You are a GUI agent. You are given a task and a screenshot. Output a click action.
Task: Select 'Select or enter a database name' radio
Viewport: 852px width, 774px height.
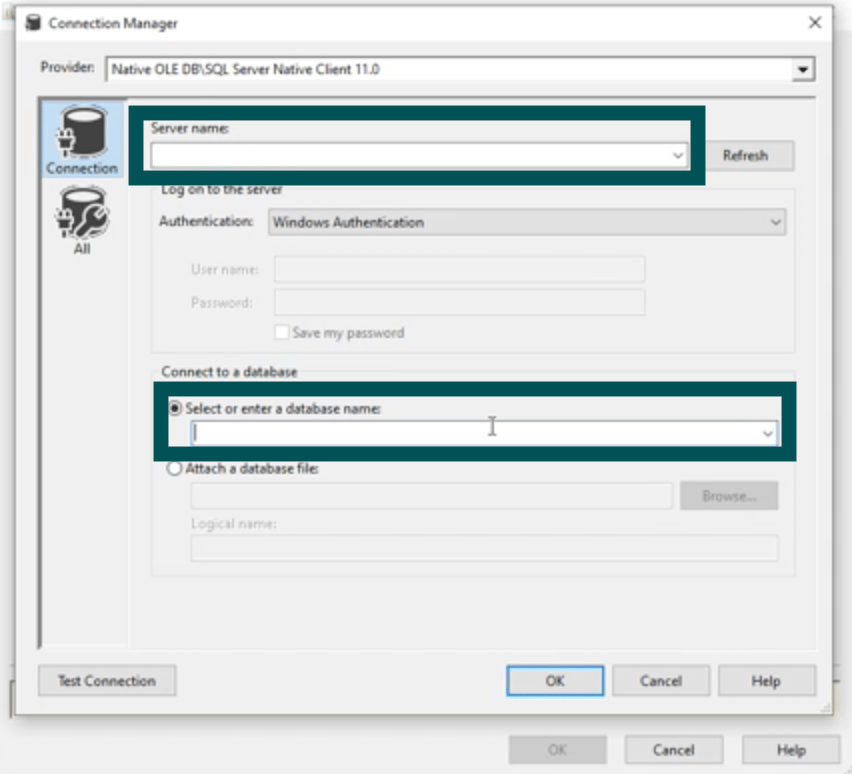pos(175,408)
